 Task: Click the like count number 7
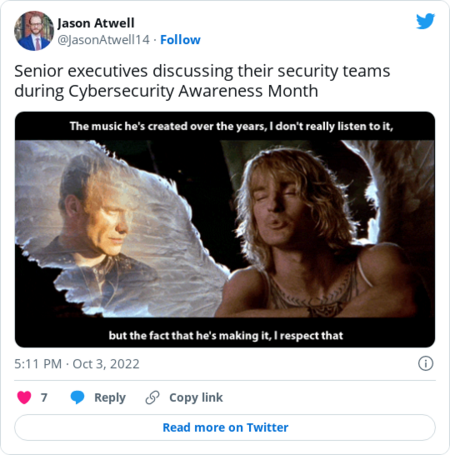44,397
